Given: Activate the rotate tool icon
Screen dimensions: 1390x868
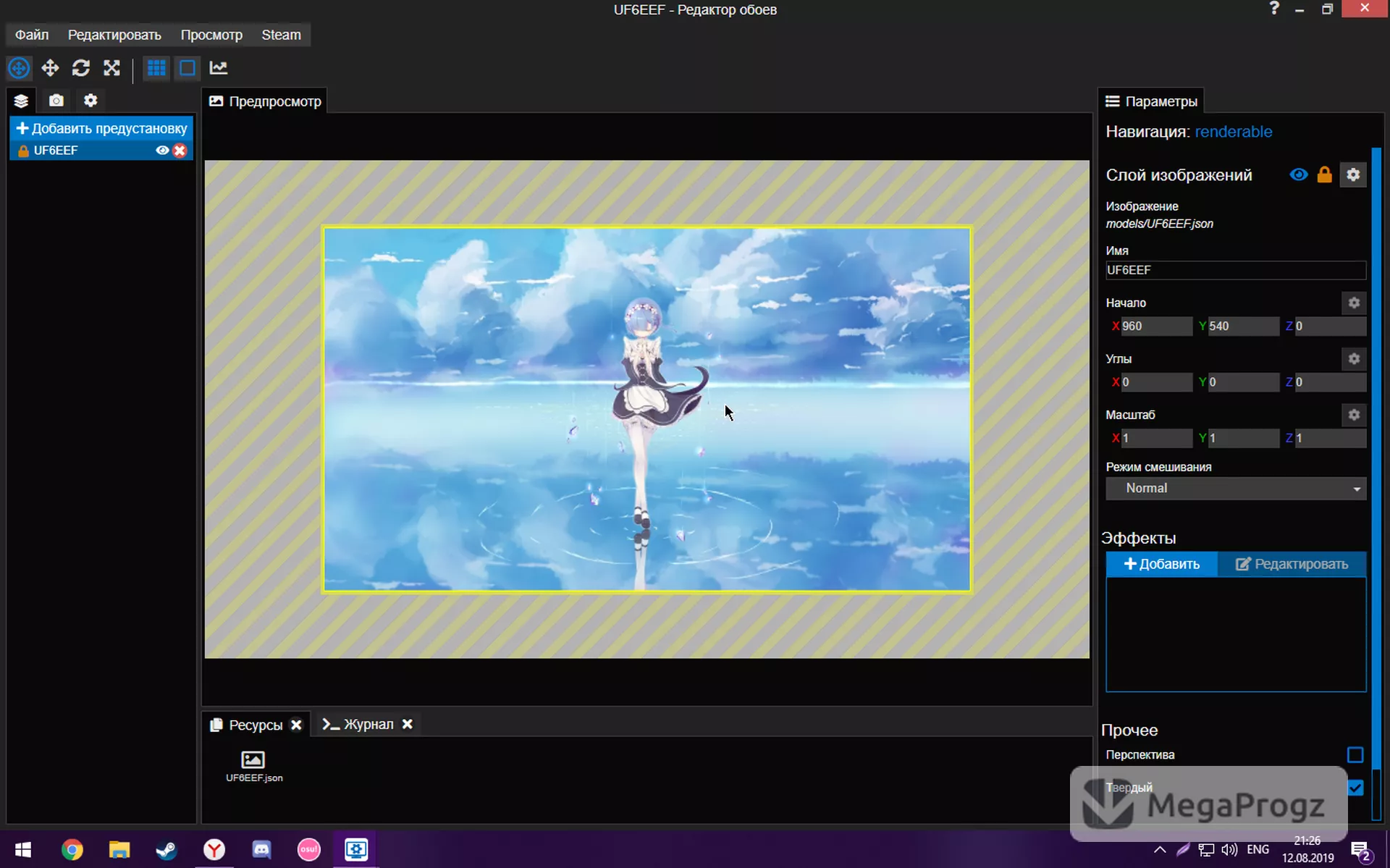Looking at the screenshot, I should point(81,68).
